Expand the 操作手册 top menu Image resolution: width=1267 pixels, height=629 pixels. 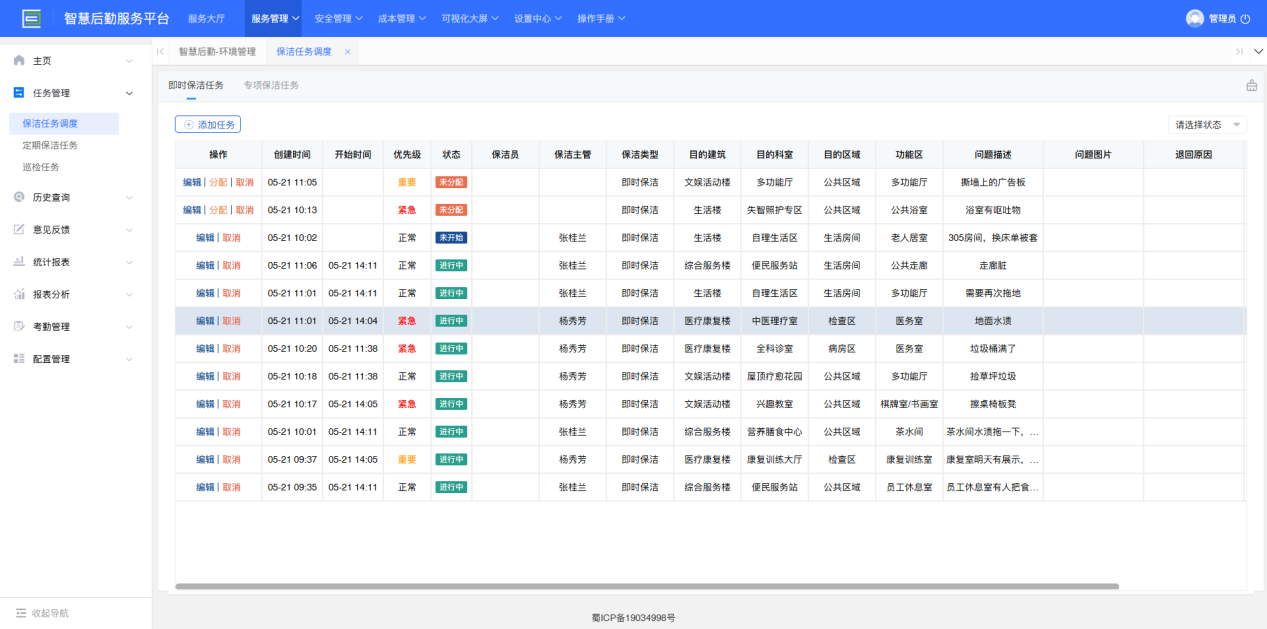click(602, 18)
